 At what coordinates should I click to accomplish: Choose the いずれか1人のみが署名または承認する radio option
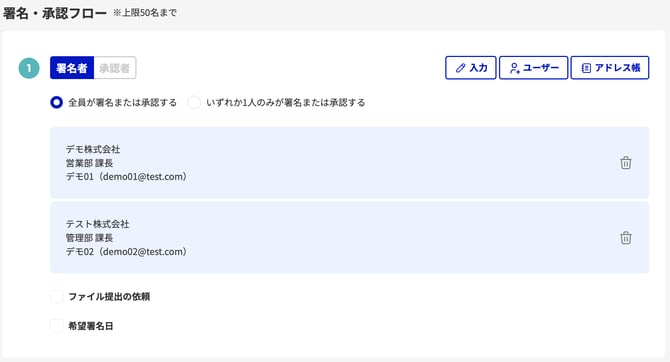194,103
